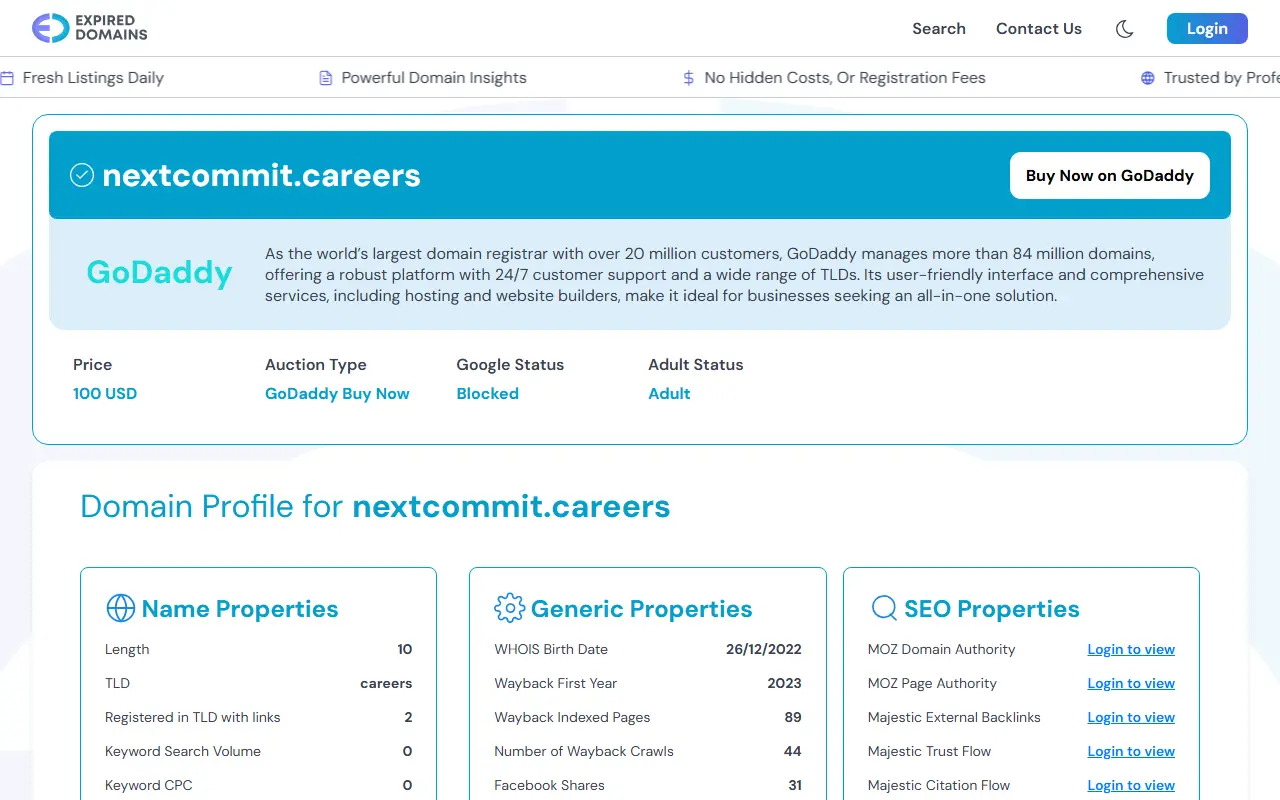Screen dimensions: 1280x800
Task: Click Login to view for MOZ Page Authority
Action: (1131, 683)
